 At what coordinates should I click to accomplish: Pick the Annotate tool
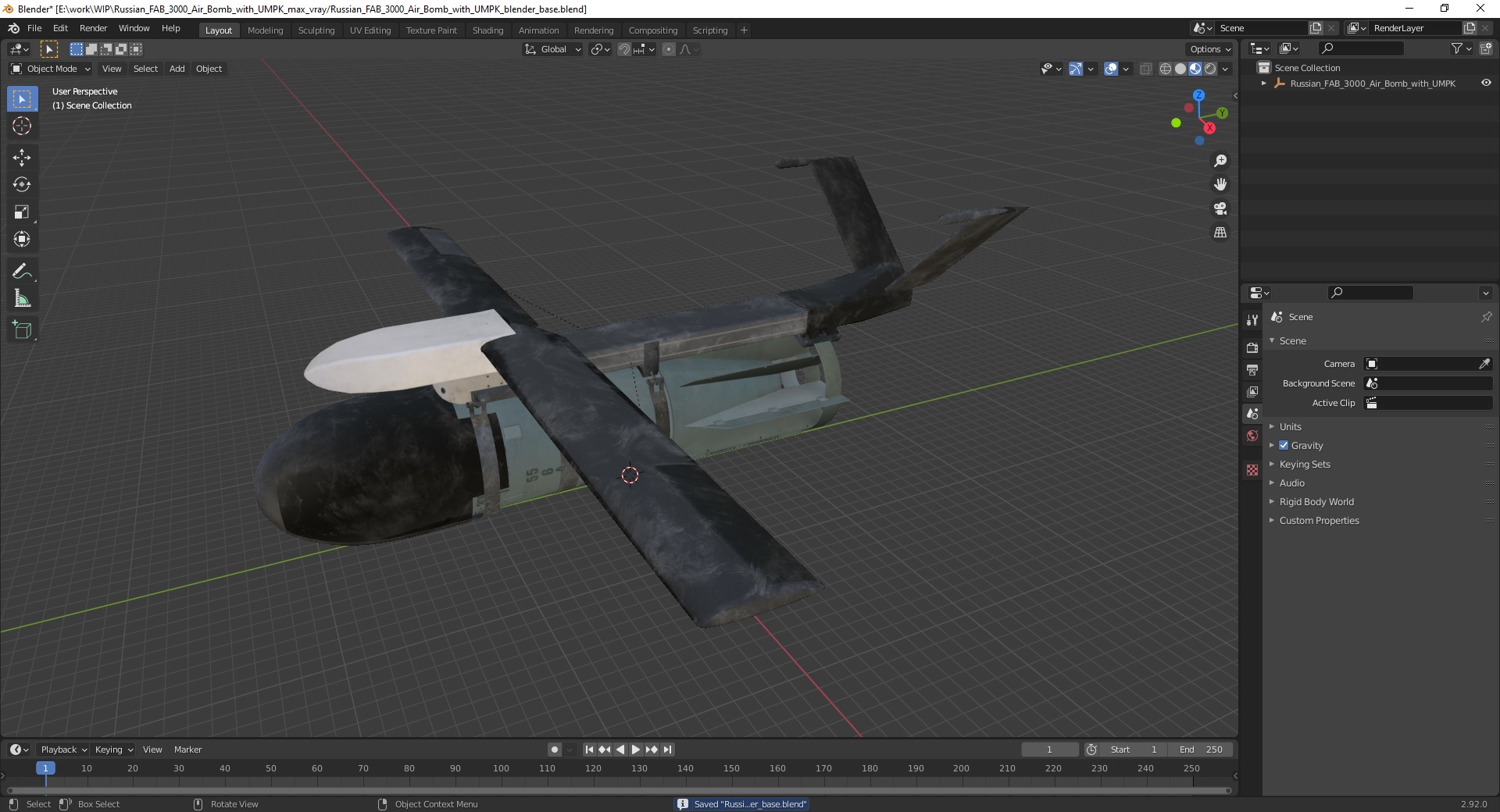coord(22,271)
